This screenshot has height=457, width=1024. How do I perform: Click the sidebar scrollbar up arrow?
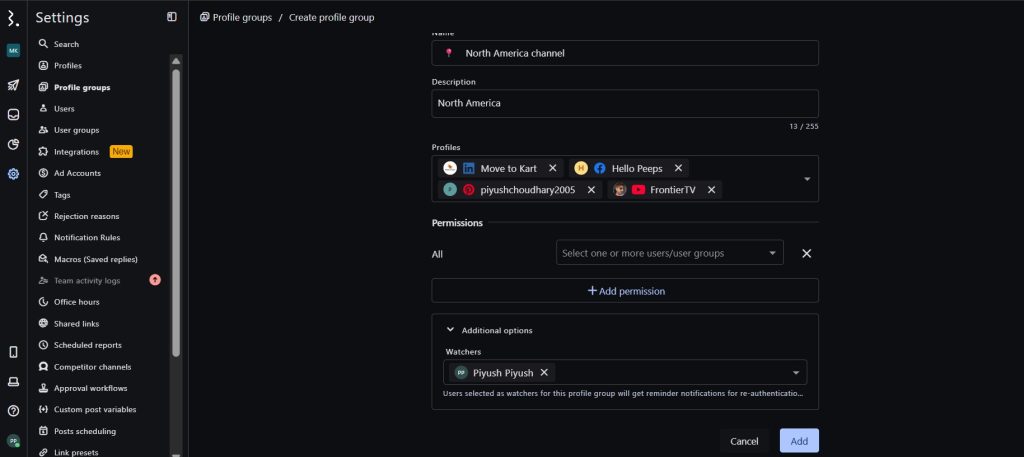176,61
